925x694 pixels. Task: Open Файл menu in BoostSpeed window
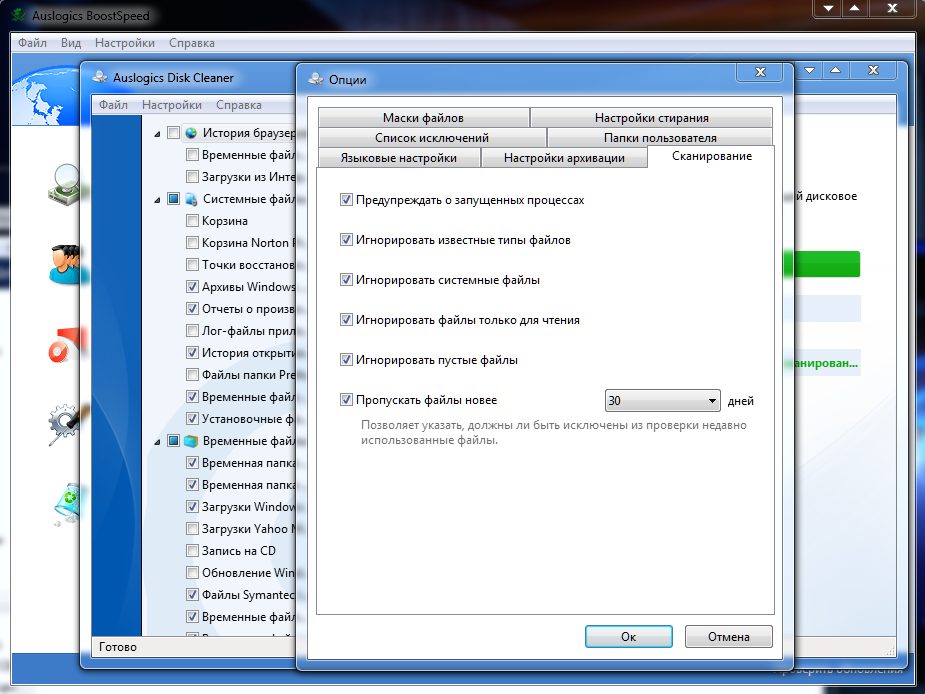coord(32,43)
